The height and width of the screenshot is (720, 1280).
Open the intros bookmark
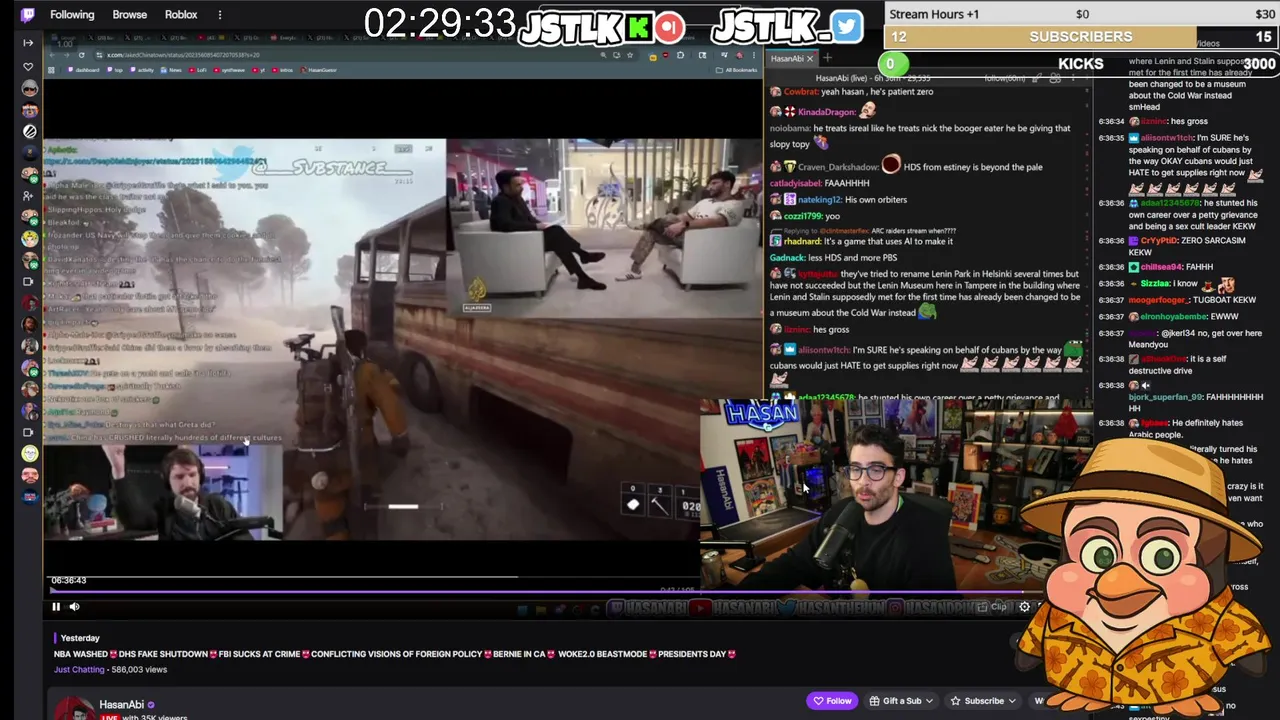point(285,70)
